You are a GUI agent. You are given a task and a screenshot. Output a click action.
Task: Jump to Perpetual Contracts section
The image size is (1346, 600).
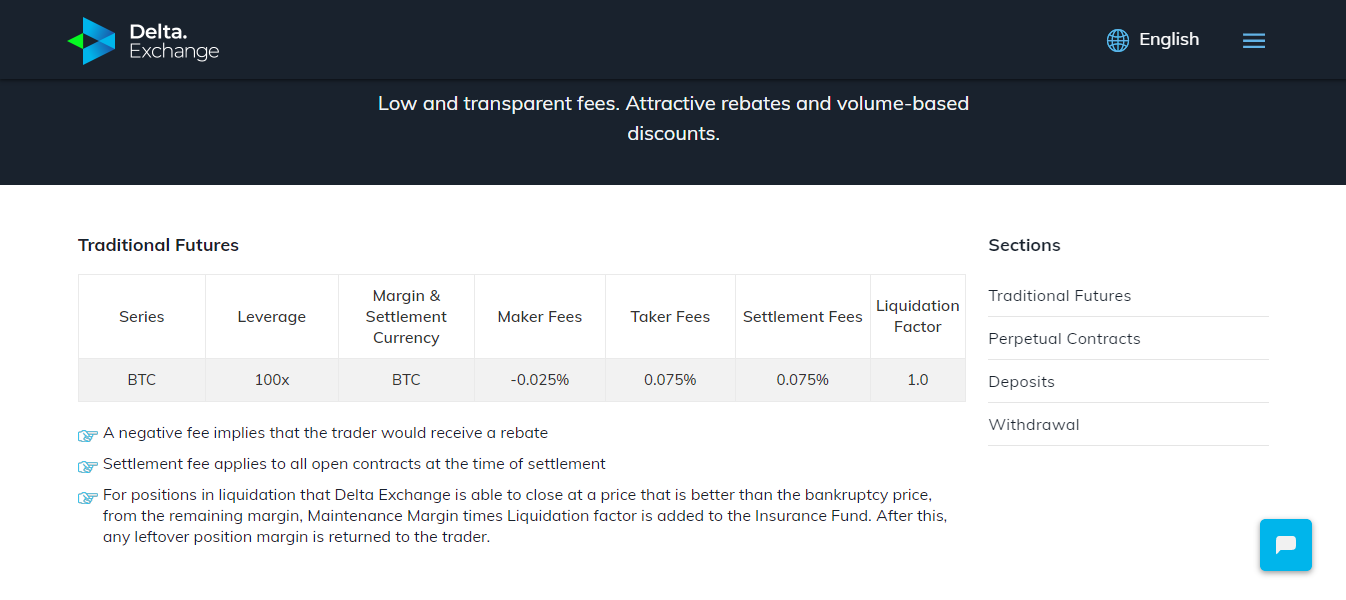click(x=1064, y=339)
